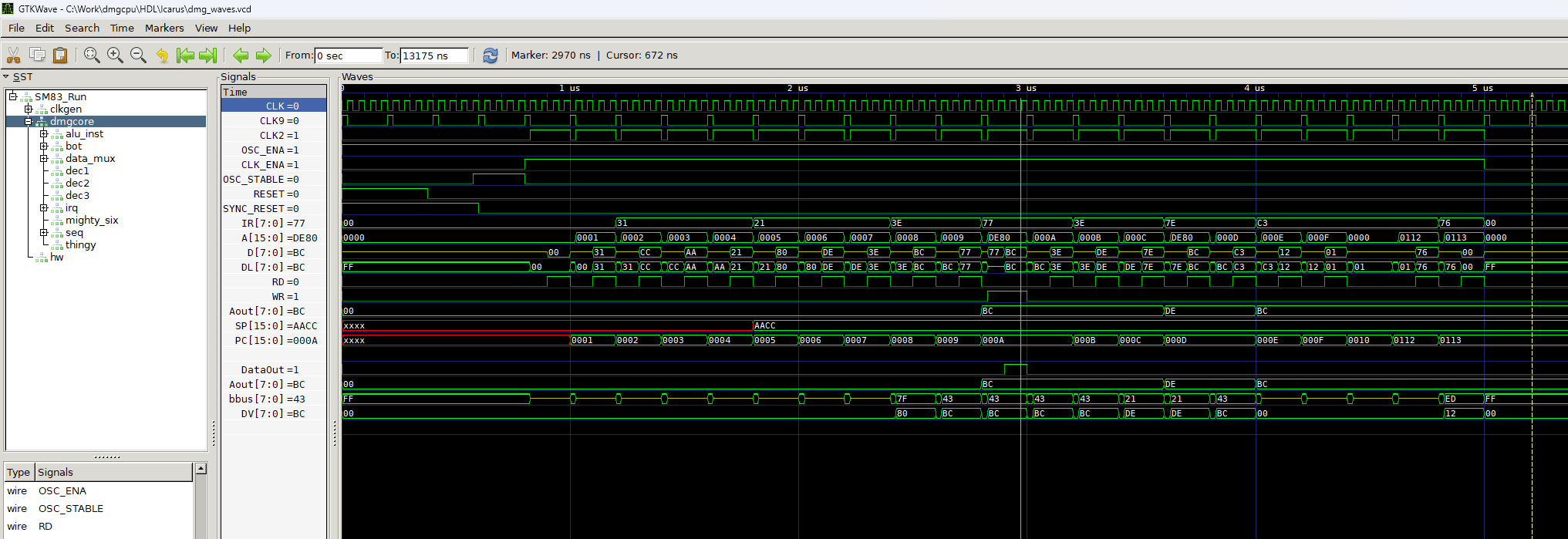Expand the seq tree node
Image resolution: width=1568 pixels, height=539 pixels.
[x=44, y=232]
